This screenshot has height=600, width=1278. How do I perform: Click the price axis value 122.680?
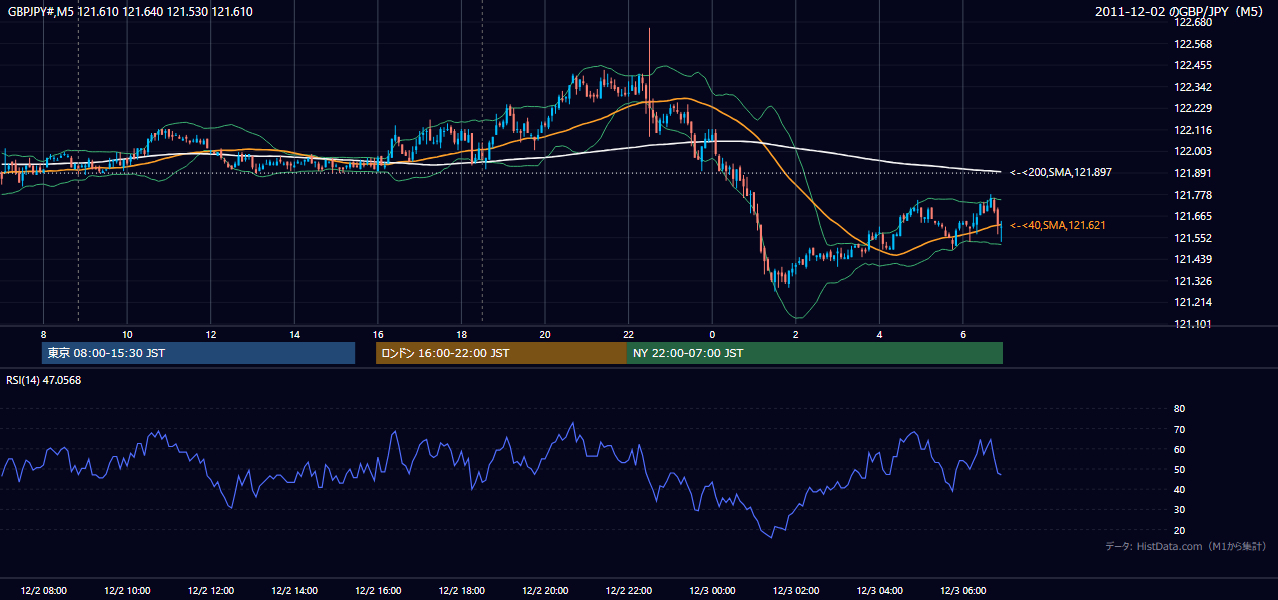(1194, 22)
